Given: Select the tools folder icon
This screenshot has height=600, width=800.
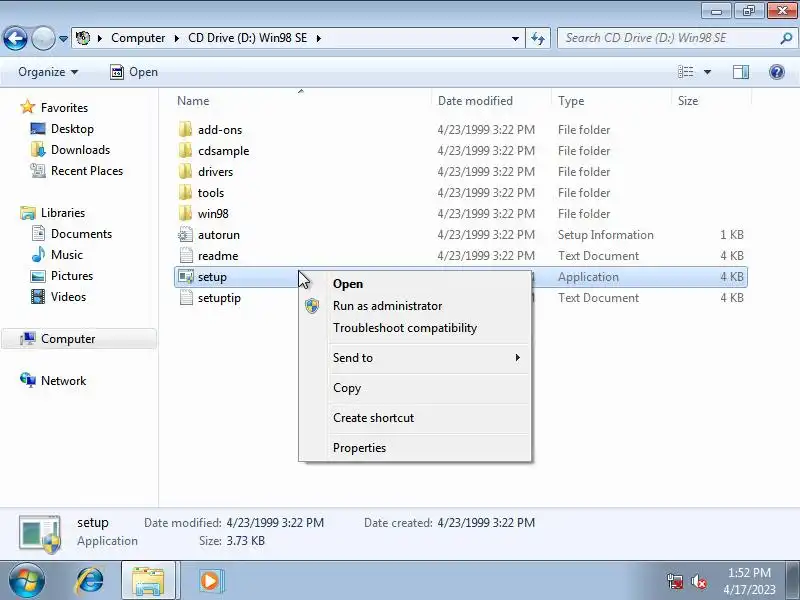Looking at the screenshot, I should pyautogui.click(x=185, y=192).
